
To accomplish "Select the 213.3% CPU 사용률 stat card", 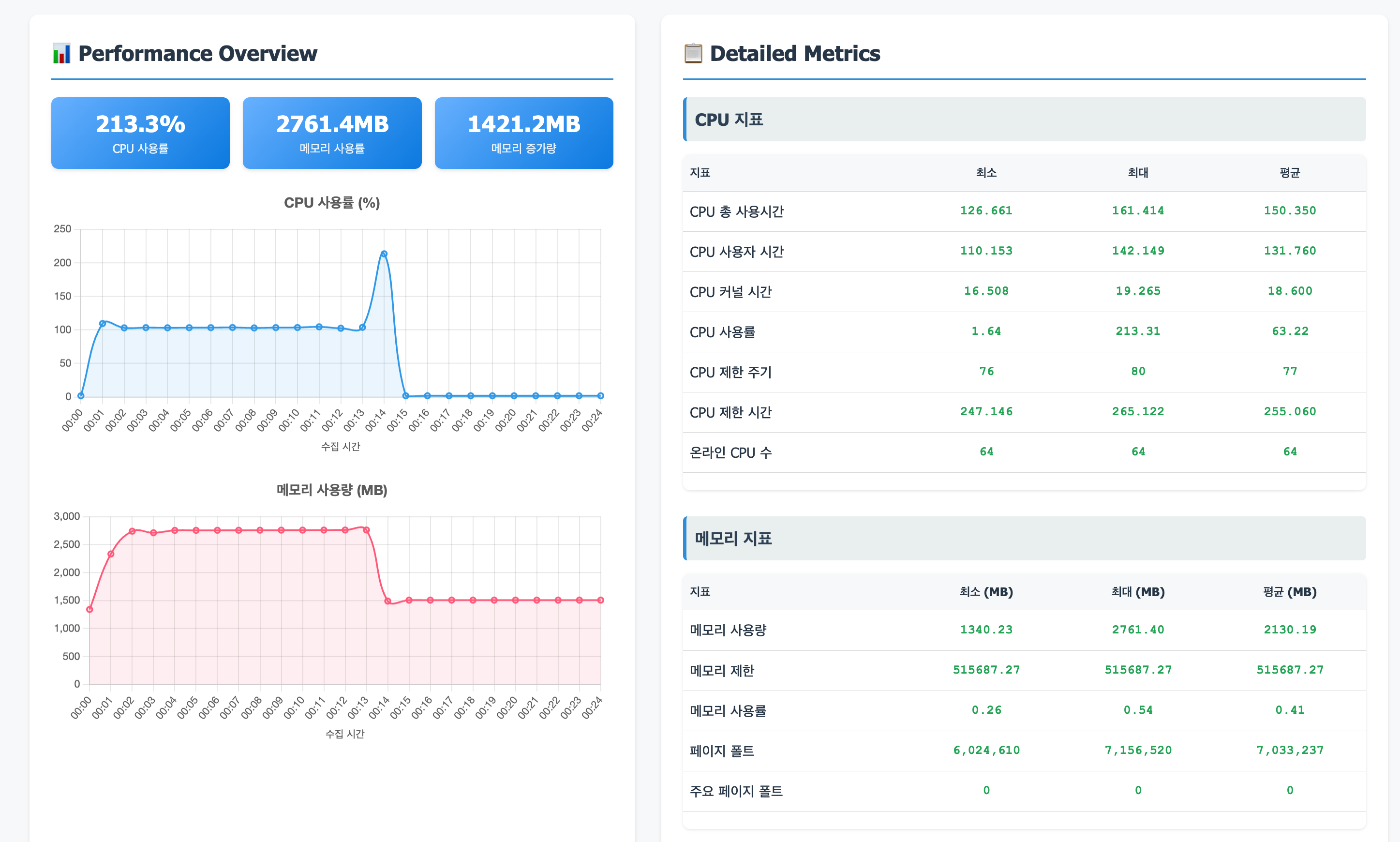I will click(x=140, y=133).
